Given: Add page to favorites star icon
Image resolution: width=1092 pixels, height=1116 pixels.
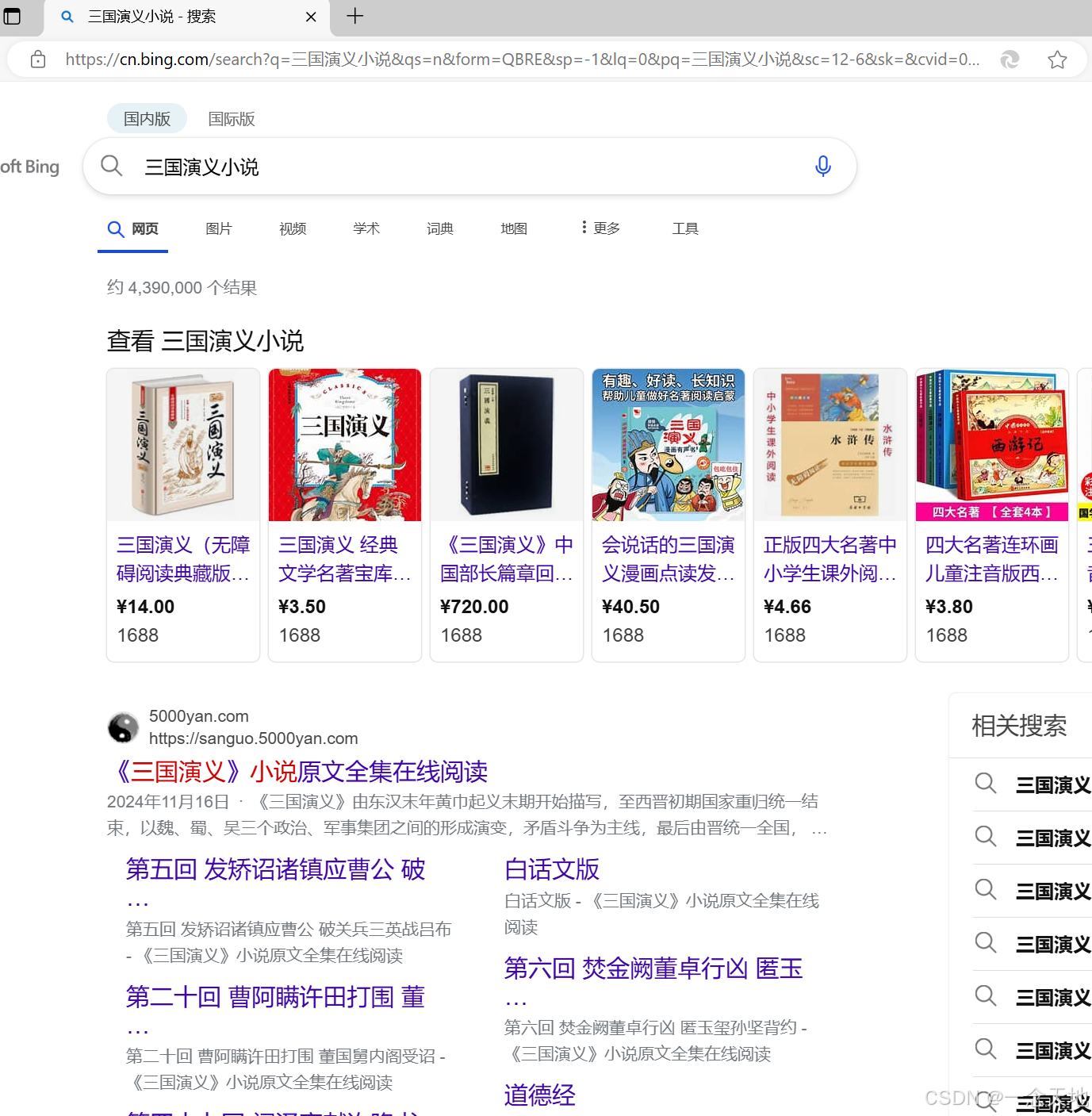Looking at the screenshot, I should [x=1057, y=59].
